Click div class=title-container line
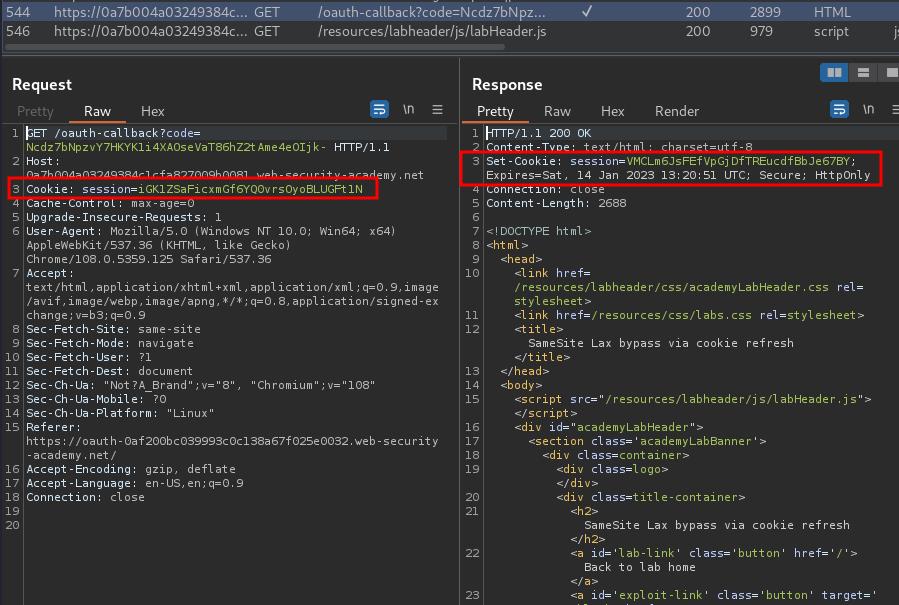 click(651, 497)
